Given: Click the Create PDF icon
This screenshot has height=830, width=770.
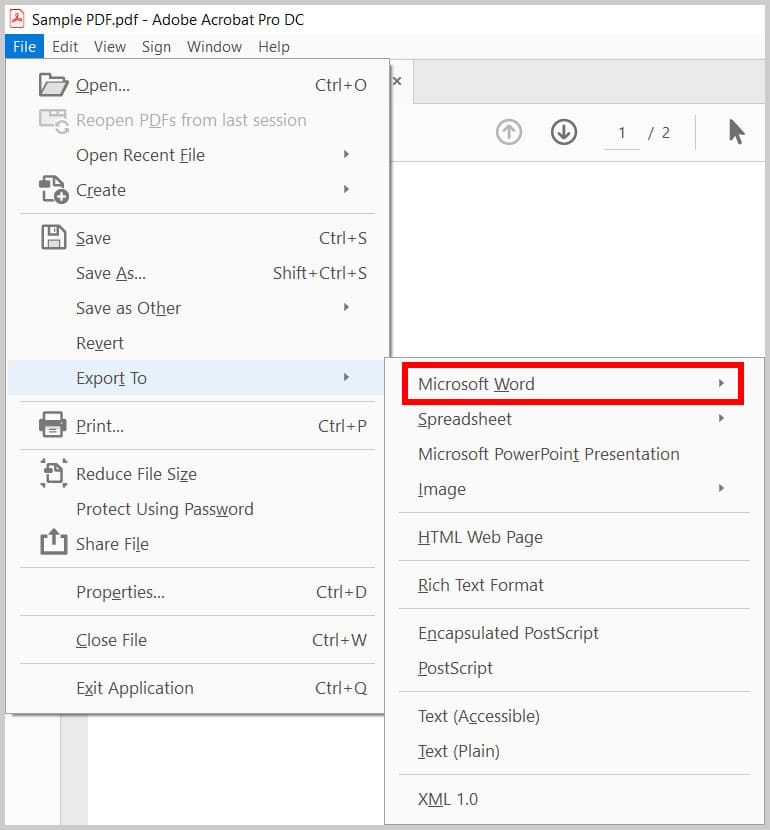Looking at the screenshot, I should [53, 190].
